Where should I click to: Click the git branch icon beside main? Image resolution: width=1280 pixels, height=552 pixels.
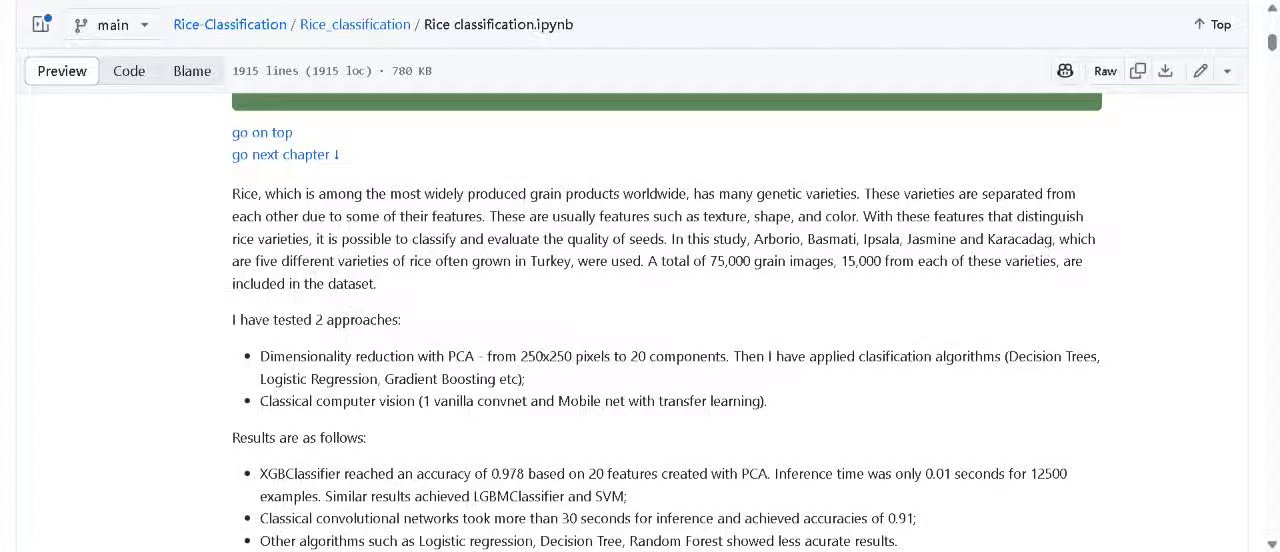coord(81,25)
